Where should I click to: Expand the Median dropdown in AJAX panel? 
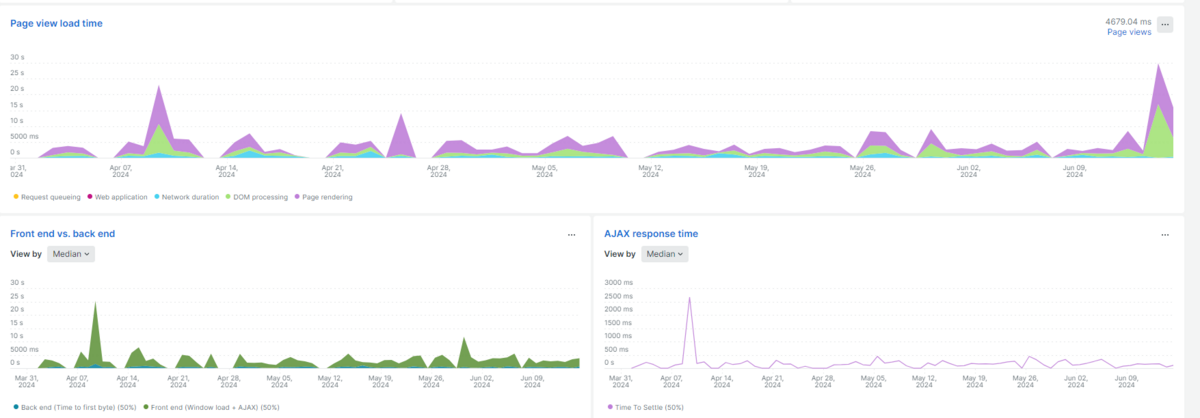coord(665,254)
